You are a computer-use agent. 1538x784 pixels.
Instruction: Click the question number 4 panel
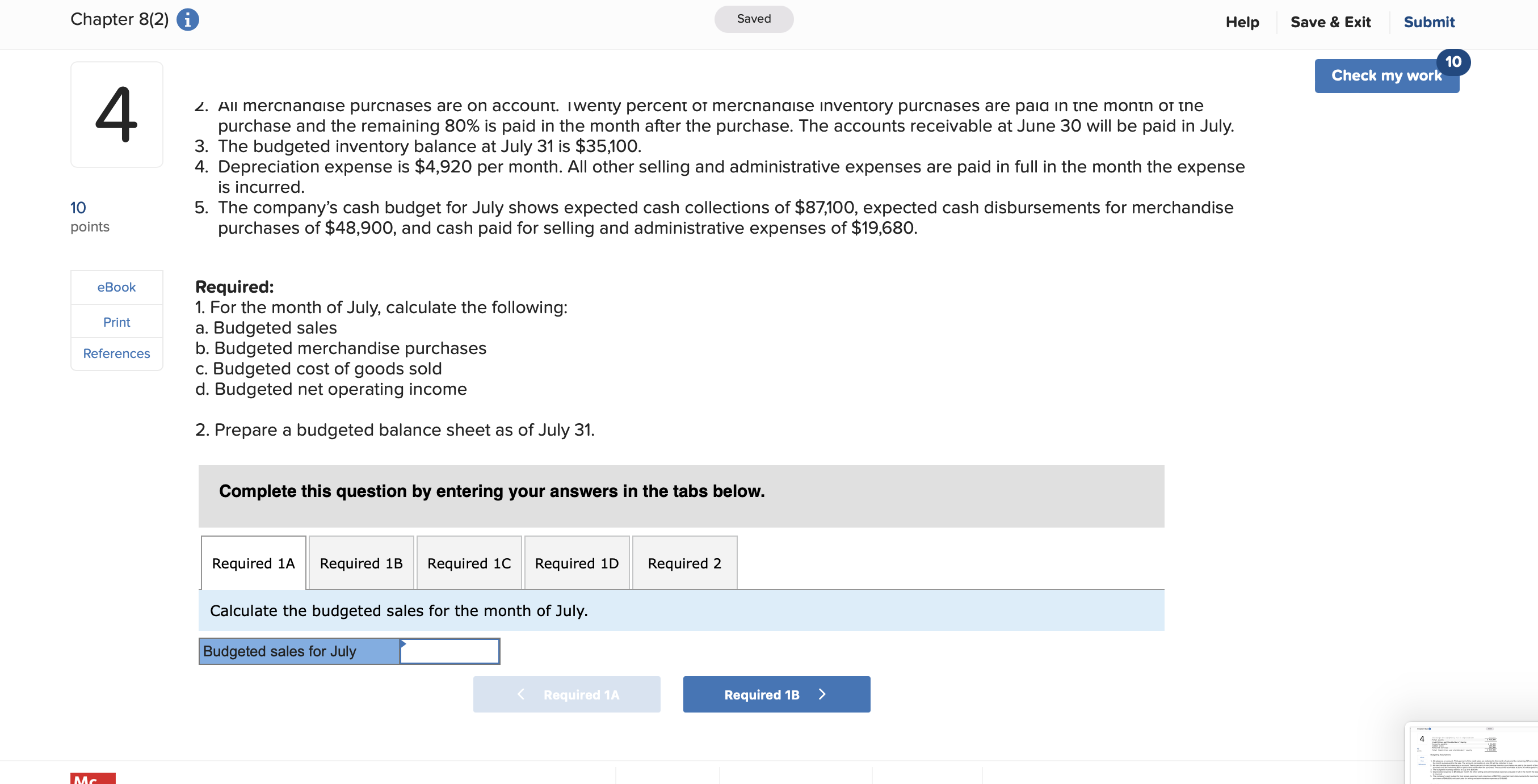click(x=116, y=114)
